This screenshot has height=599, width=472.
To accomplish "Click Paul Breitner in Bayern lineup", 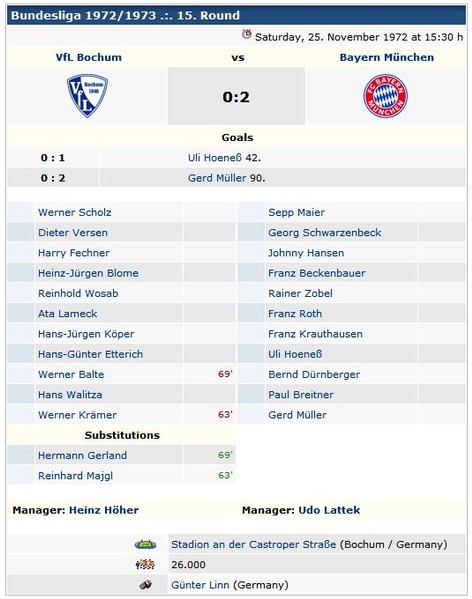I will coord(301,395).
